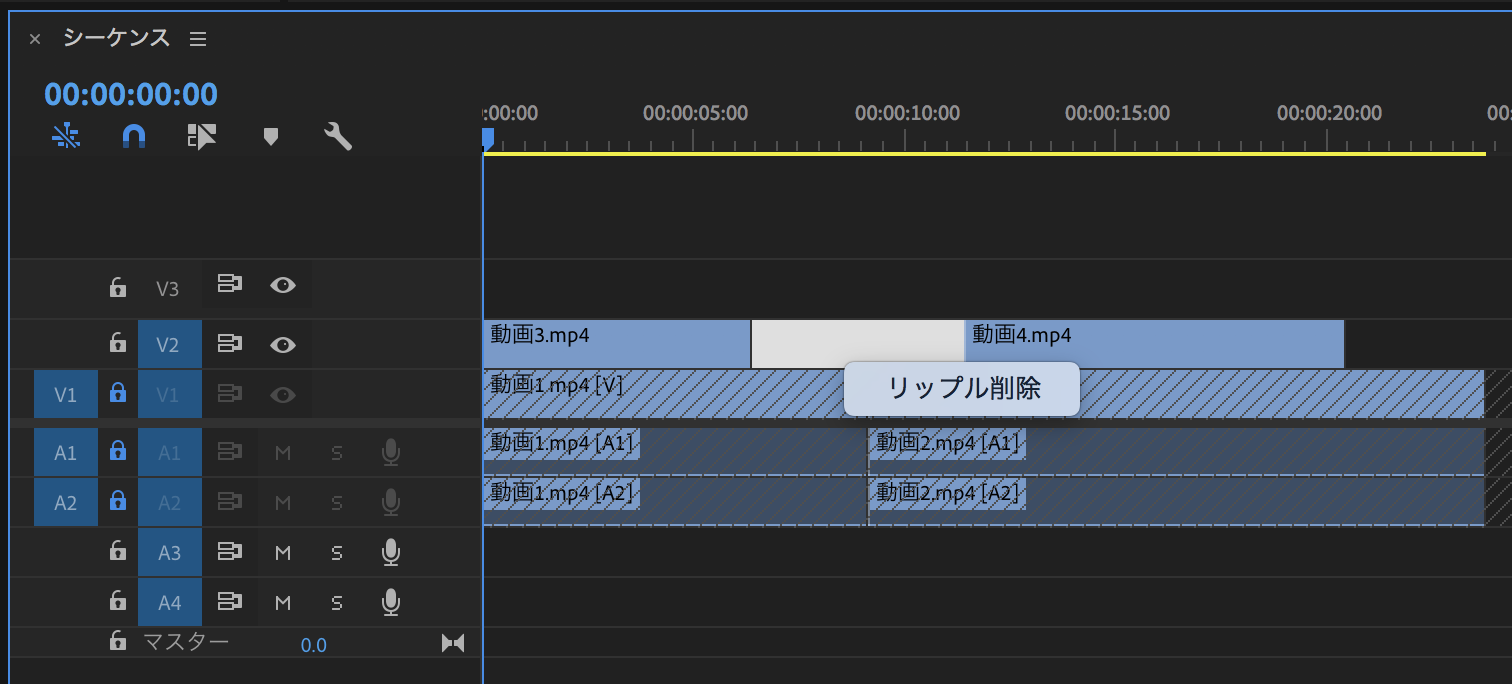The width and height of the screenshot is (1512, 684).
Task: Toggle V2 track output eye
Action: (283, 345)
